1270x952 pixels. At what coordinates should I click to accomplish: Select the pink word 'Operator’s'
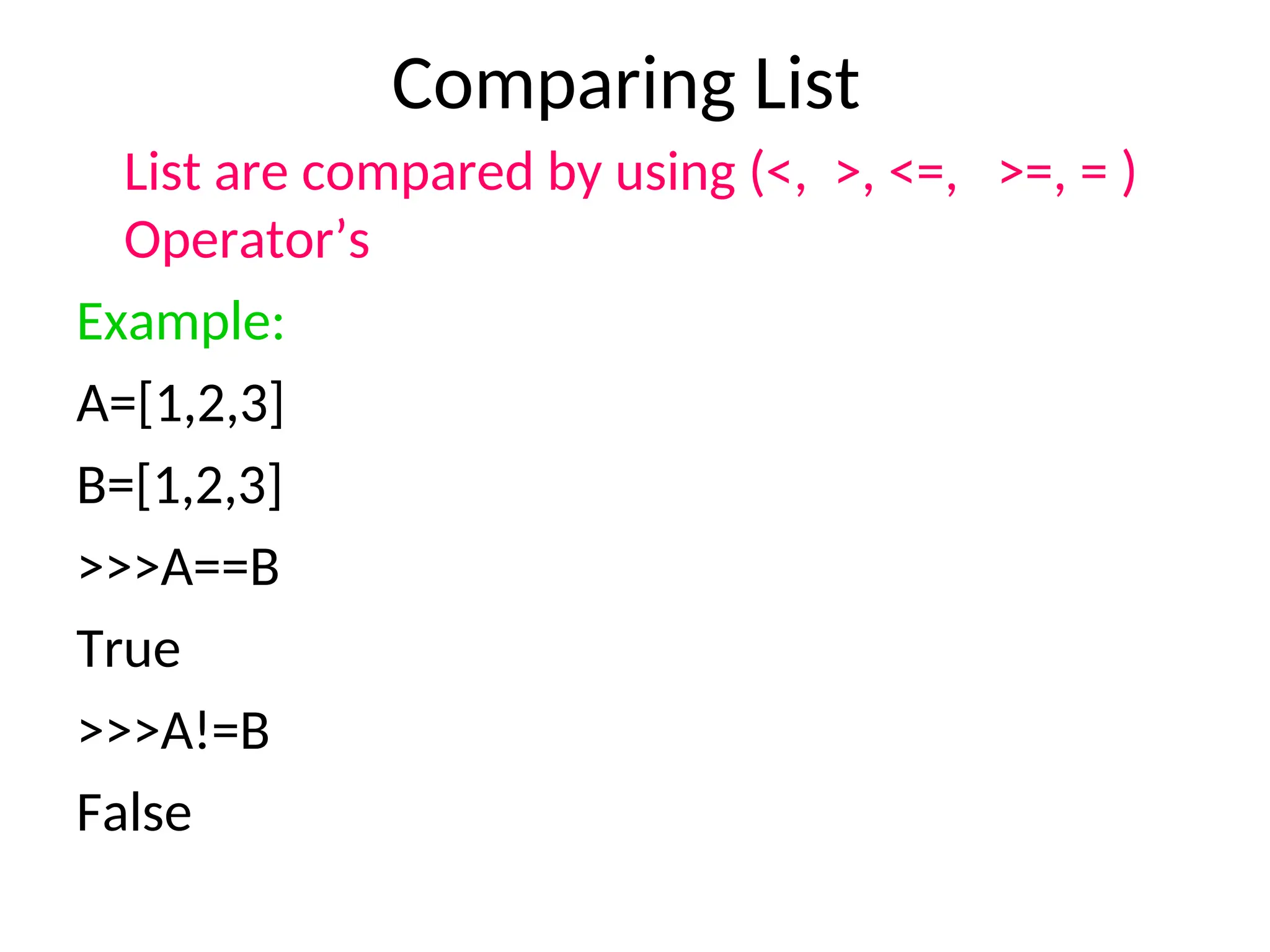pos(247,240)
